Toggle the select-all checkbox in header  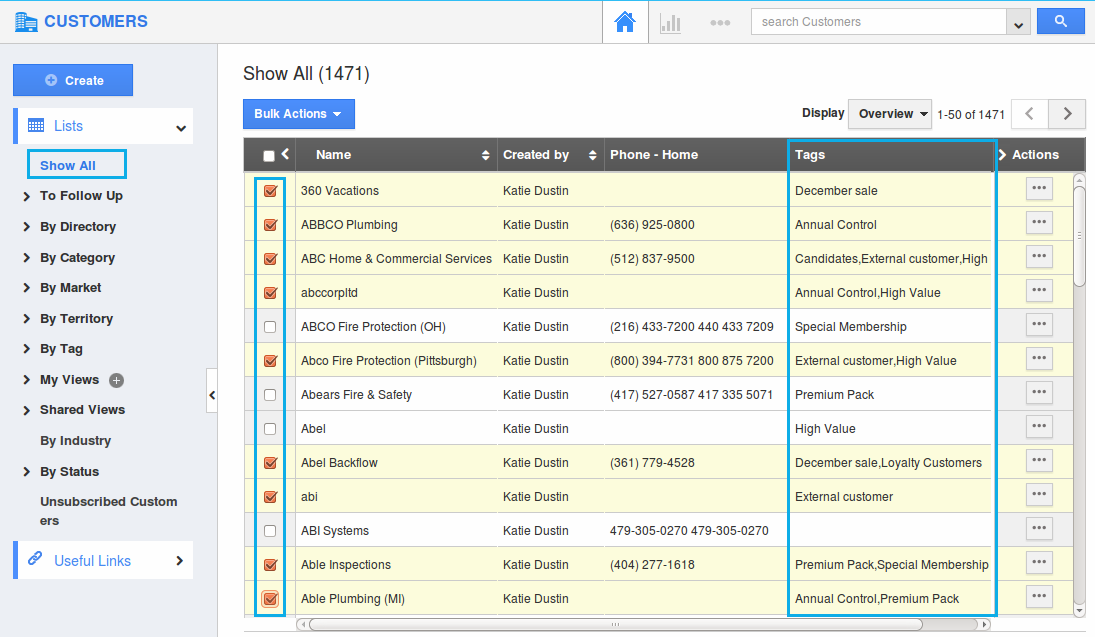click(x=269, y=156)
